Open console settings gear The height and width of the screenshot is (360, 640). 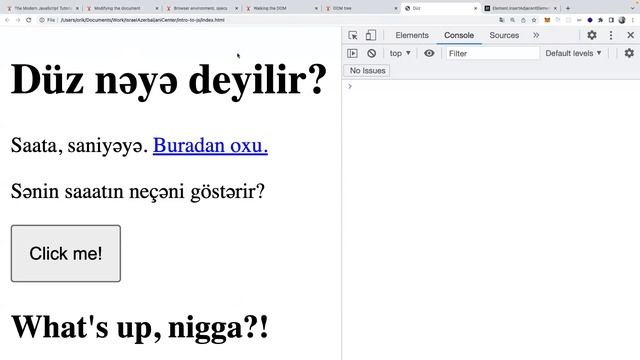tap(629, 53)
